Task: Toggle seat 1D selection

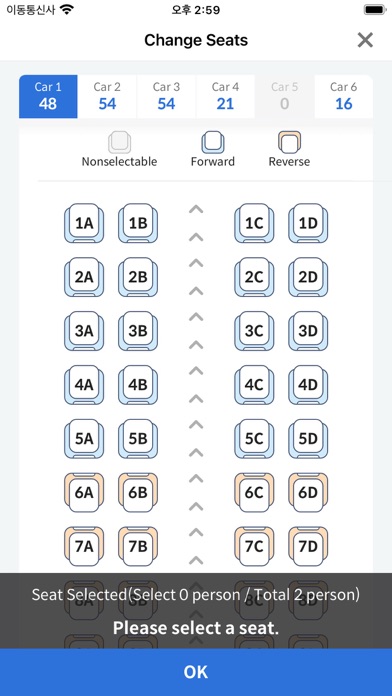Action: point(308,223)
